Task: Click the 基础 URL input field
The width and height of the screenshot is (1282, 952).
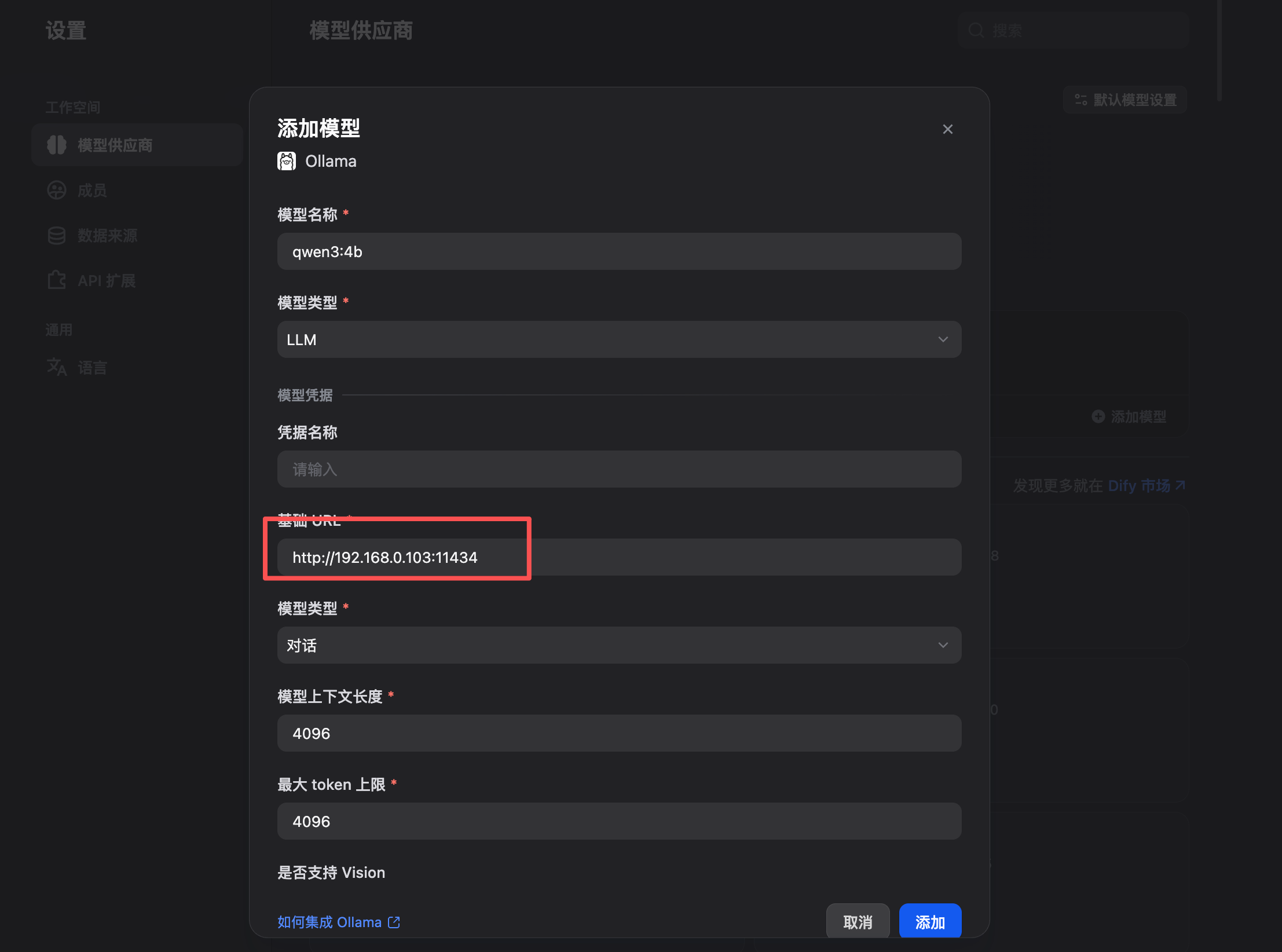Action: coord(618,557)
